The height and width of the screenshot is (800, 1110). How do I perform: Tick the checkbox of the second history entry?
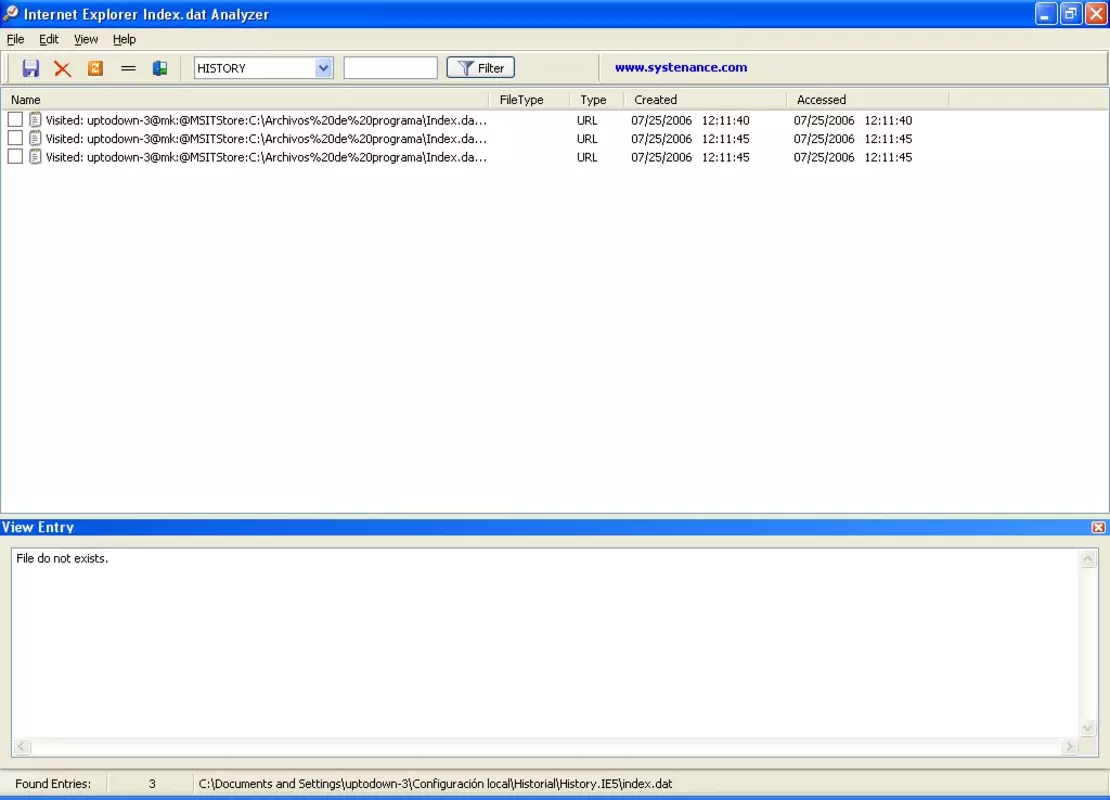tap(15, 138)
